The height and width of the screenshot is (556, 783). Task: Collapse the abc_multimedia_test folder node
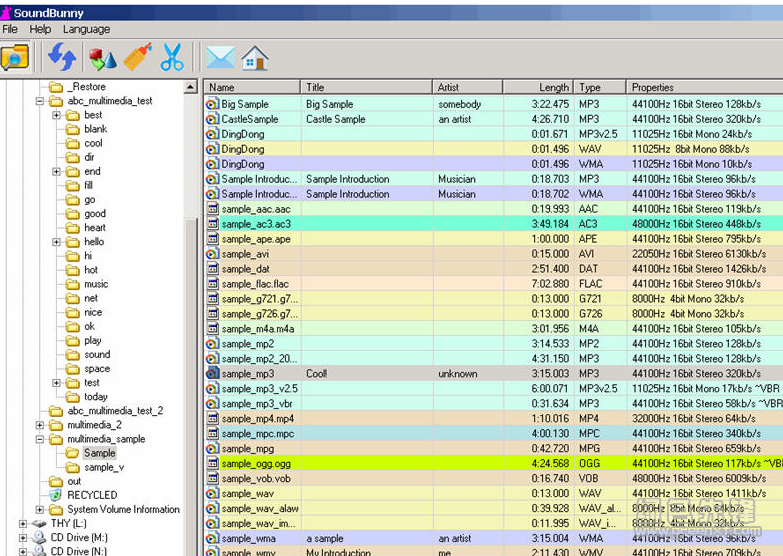pos(39,101)
